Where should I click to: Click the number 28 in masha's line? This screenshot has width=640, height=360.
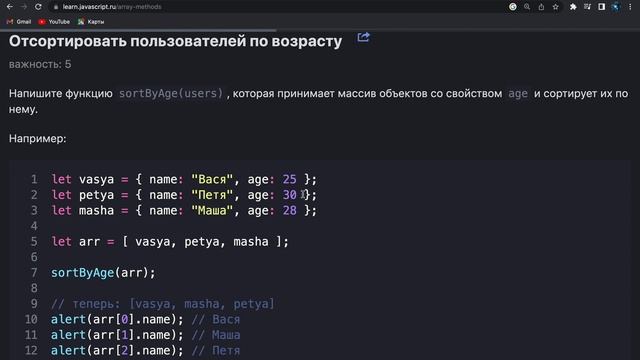(289, 211)
